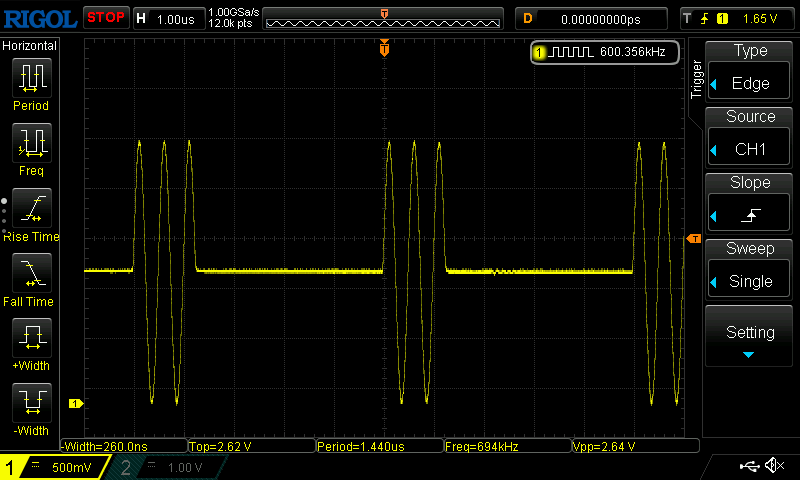The image size is (800, 480).
Task: Click the orange D delay indicator
Action: 528,19
